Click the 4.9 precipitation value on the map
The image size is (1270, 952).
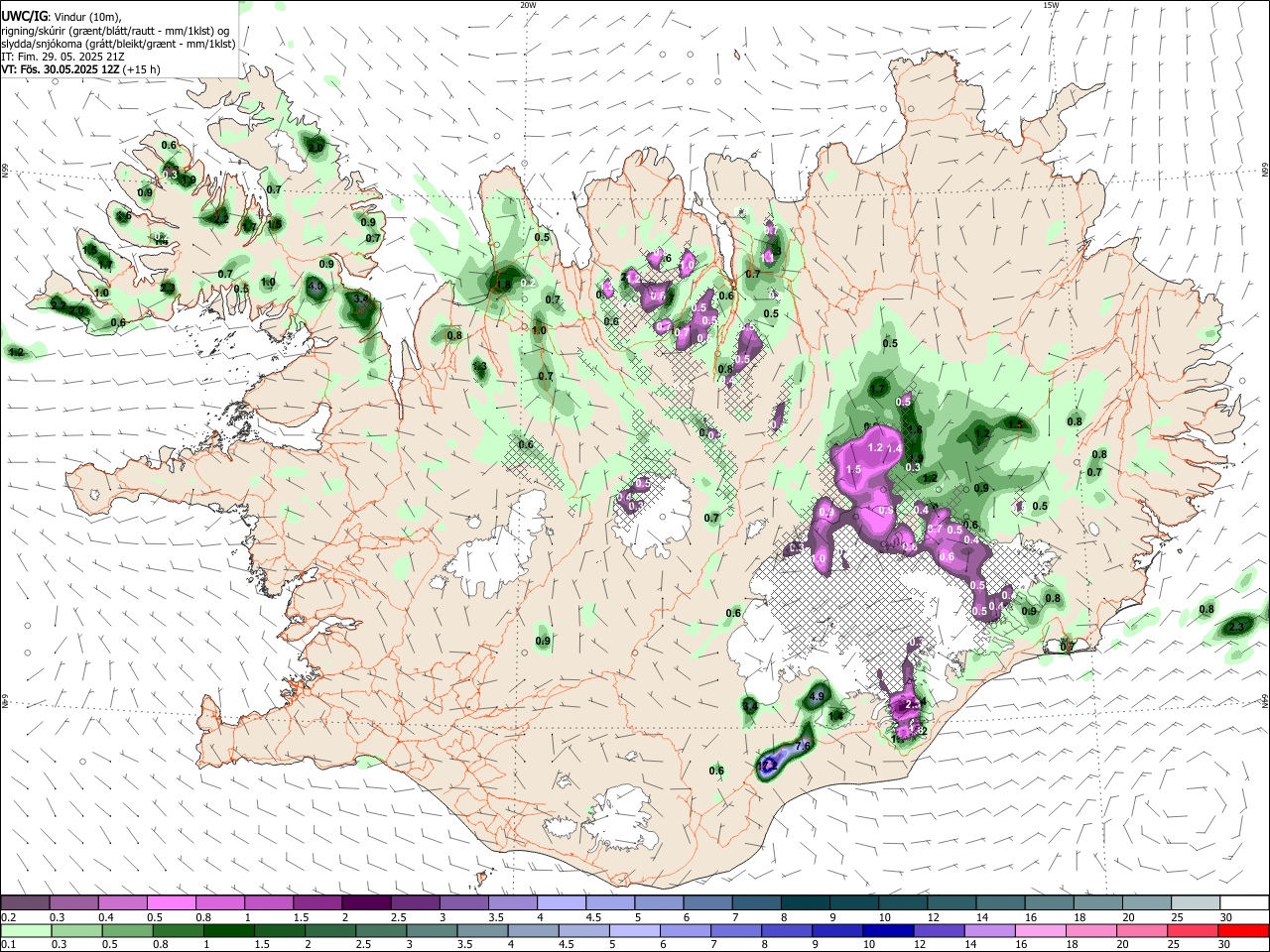[x=818, y=697]
